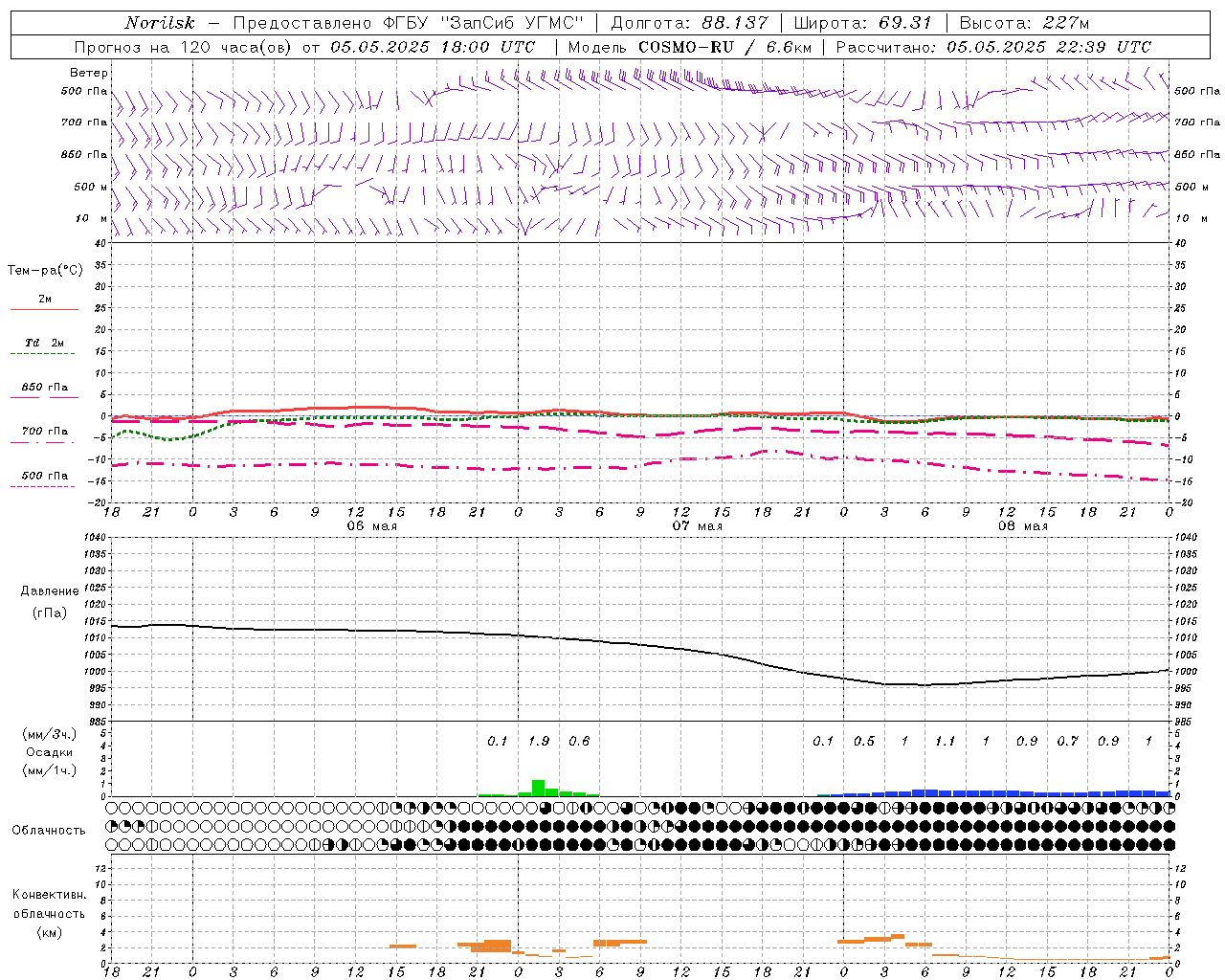This screenshot has height=980, width=1225.
Task: Select the 1.9 precipitation value
Action: pos(539,741)
